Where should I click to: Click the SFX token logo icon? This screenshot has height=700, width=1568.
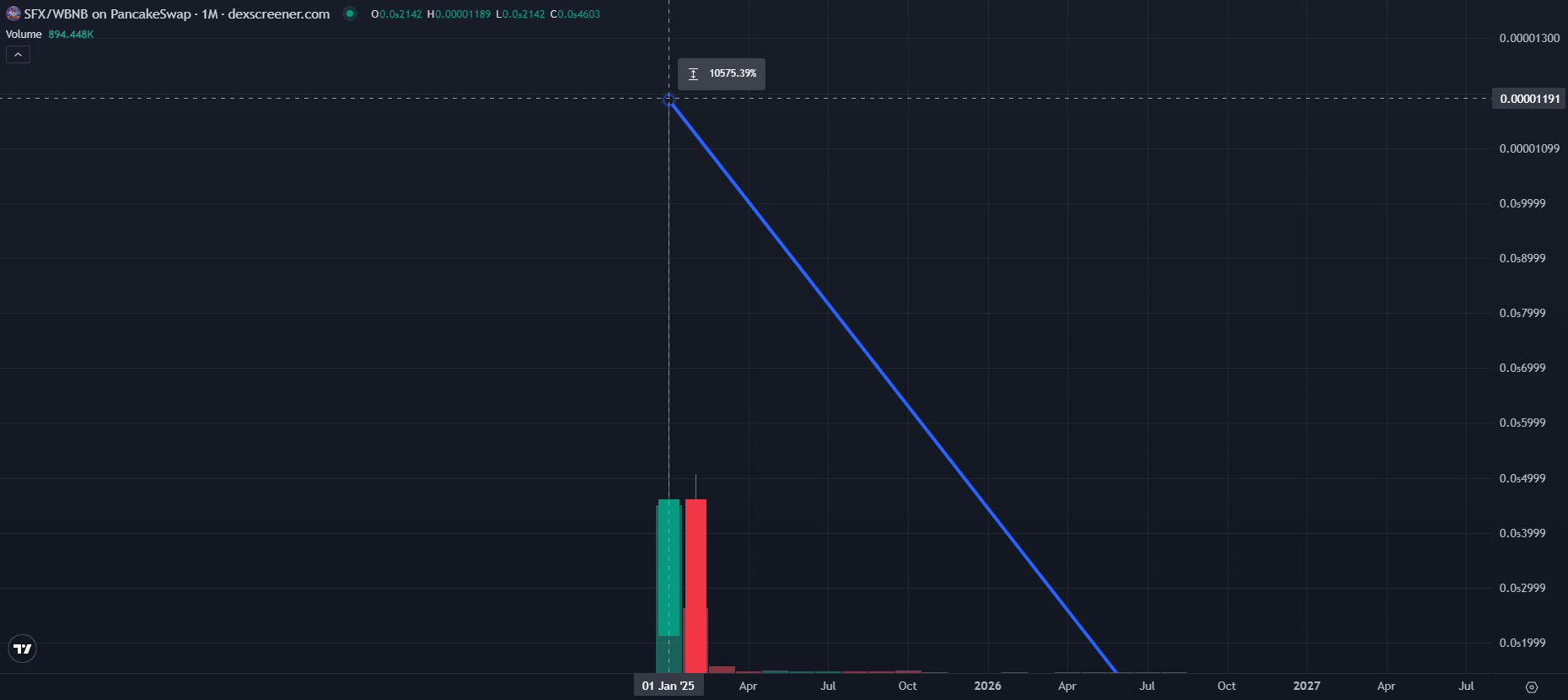13,13
